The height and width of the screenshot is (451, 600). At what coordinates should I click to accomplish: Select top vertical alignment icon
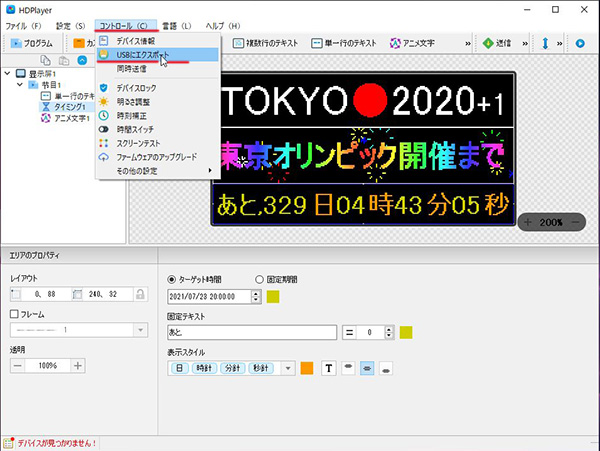pyautogui.click(x=348, y=368)
